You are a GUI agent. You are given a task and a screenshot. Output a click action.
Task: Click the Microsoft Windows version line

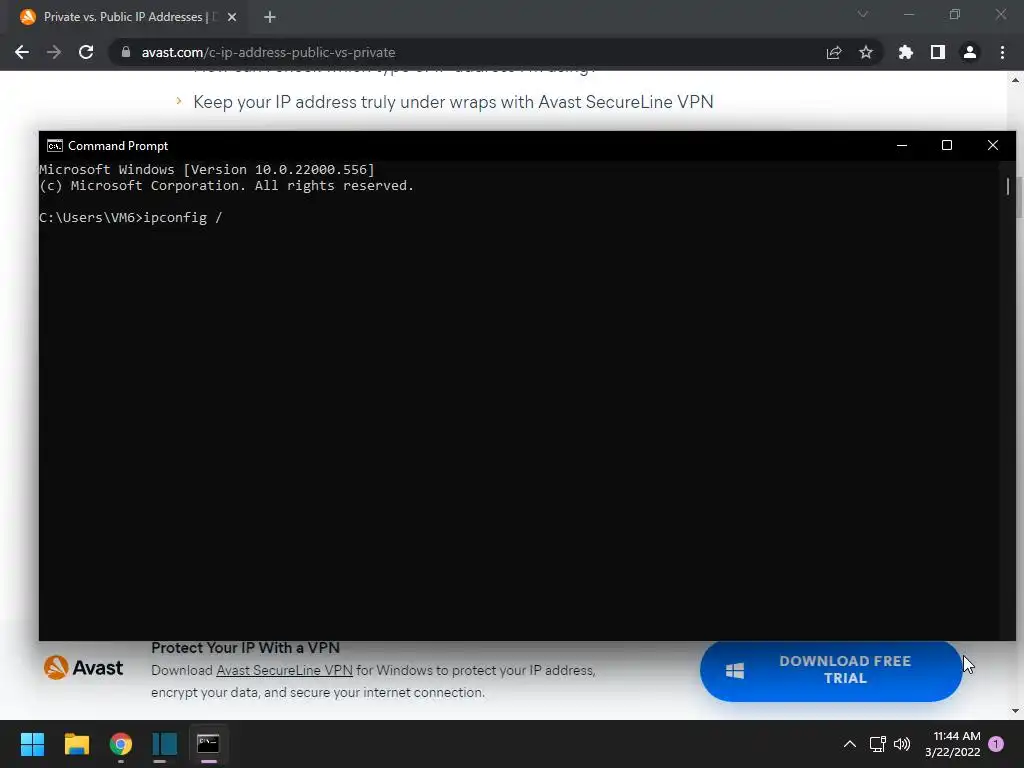pyautogui.click(x=207, y=170)
